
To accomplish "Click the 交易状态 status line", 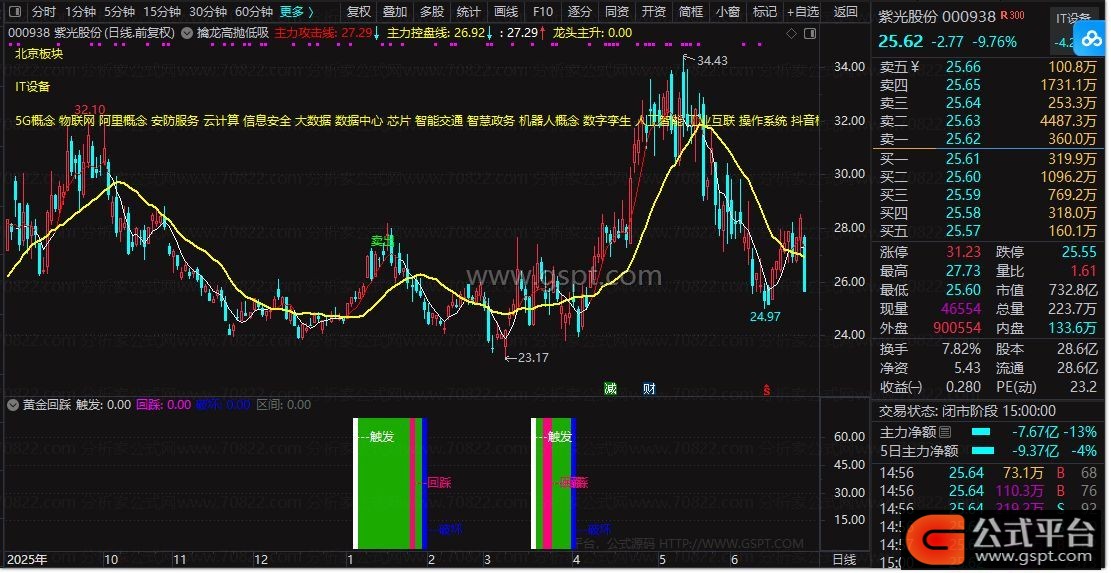I will pos(967,411).
